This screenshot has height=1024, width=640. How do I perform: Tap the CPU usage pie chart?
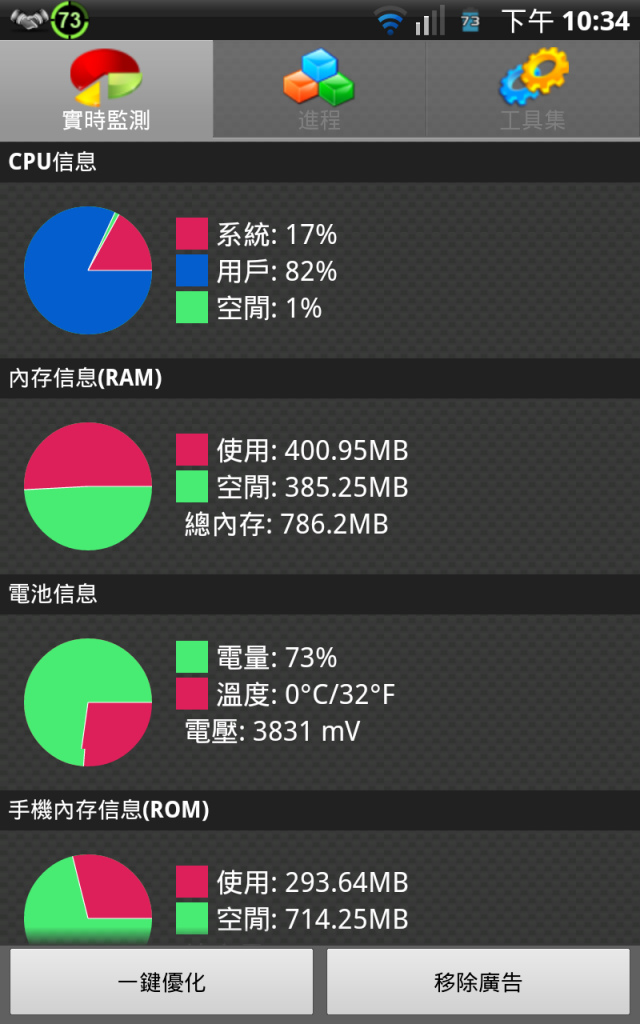pos(88,270)
